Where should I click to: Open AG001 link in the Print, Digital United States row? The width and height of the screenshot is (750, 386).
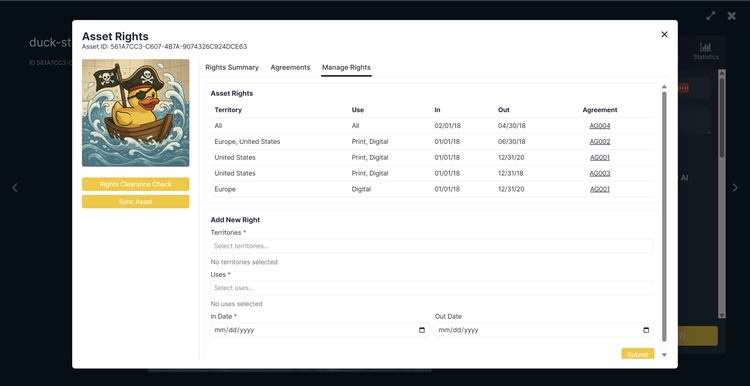pos(600,157)
